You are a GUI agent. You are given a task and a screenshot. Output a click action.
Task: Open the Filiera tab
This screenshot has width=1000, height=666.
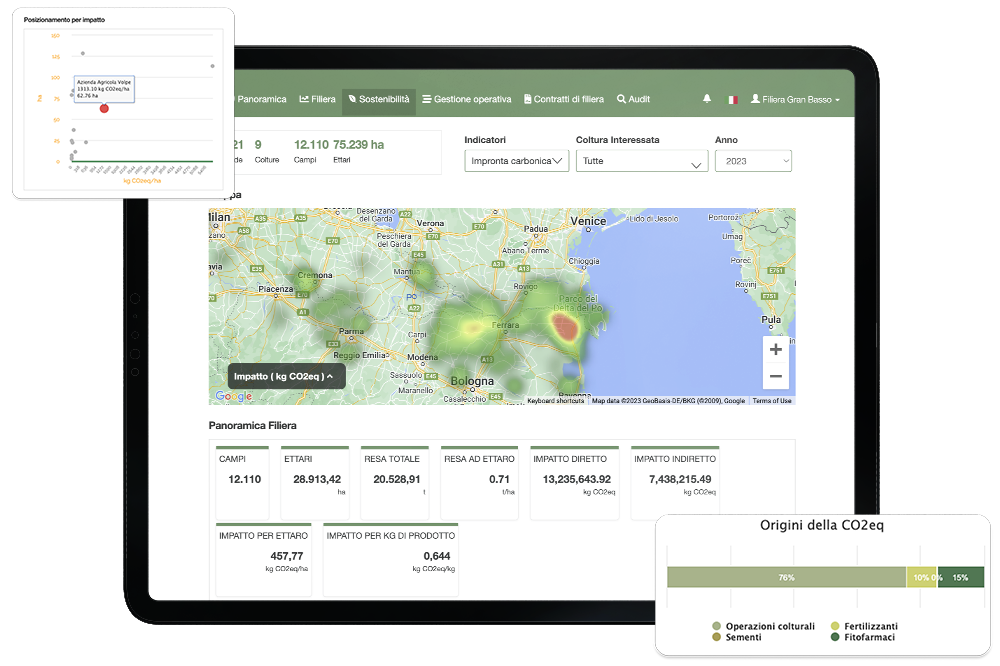(318, 100)
